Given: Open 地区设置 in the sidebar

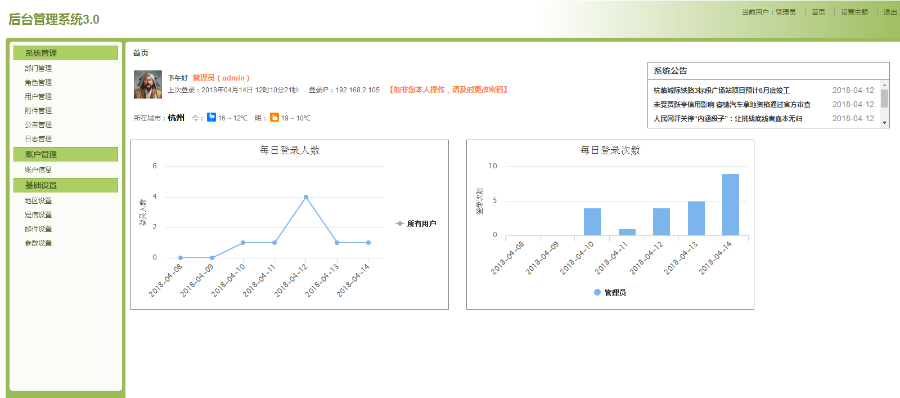Looking at the screenshot, I should [38, 201].
